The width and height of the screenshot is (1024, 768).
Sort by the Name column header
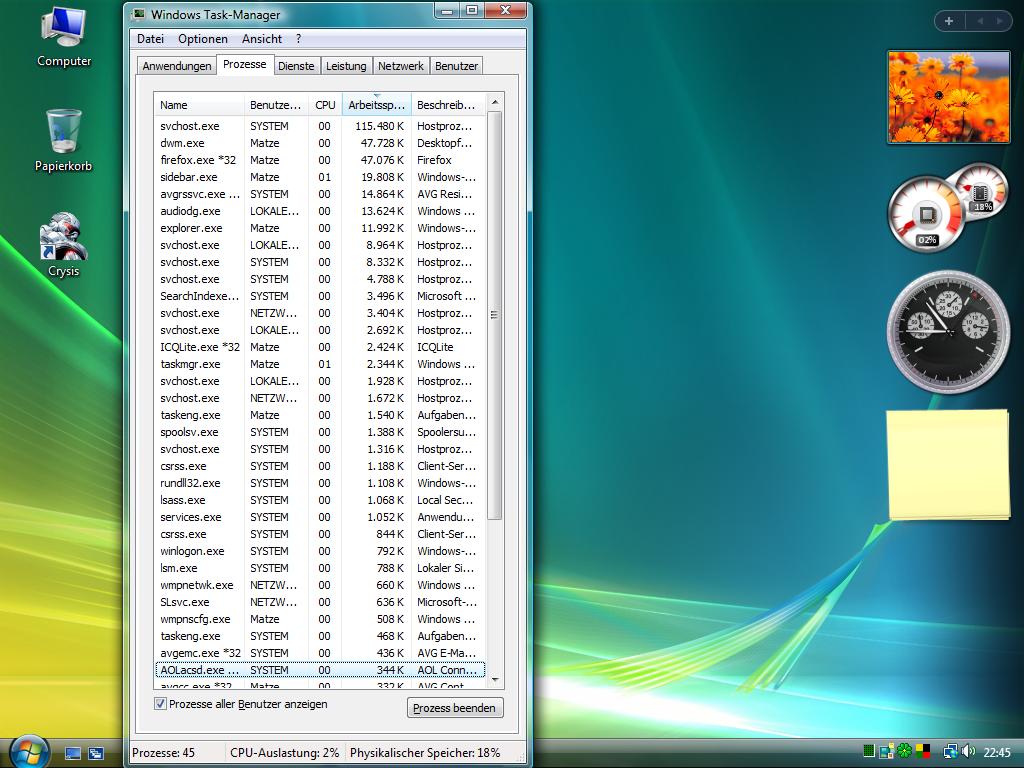tap(199, 104)
